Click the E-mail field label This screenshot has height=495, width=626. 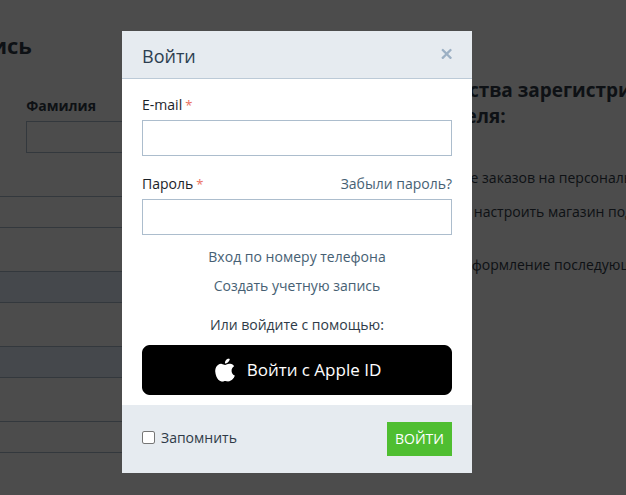click(163, 105)
